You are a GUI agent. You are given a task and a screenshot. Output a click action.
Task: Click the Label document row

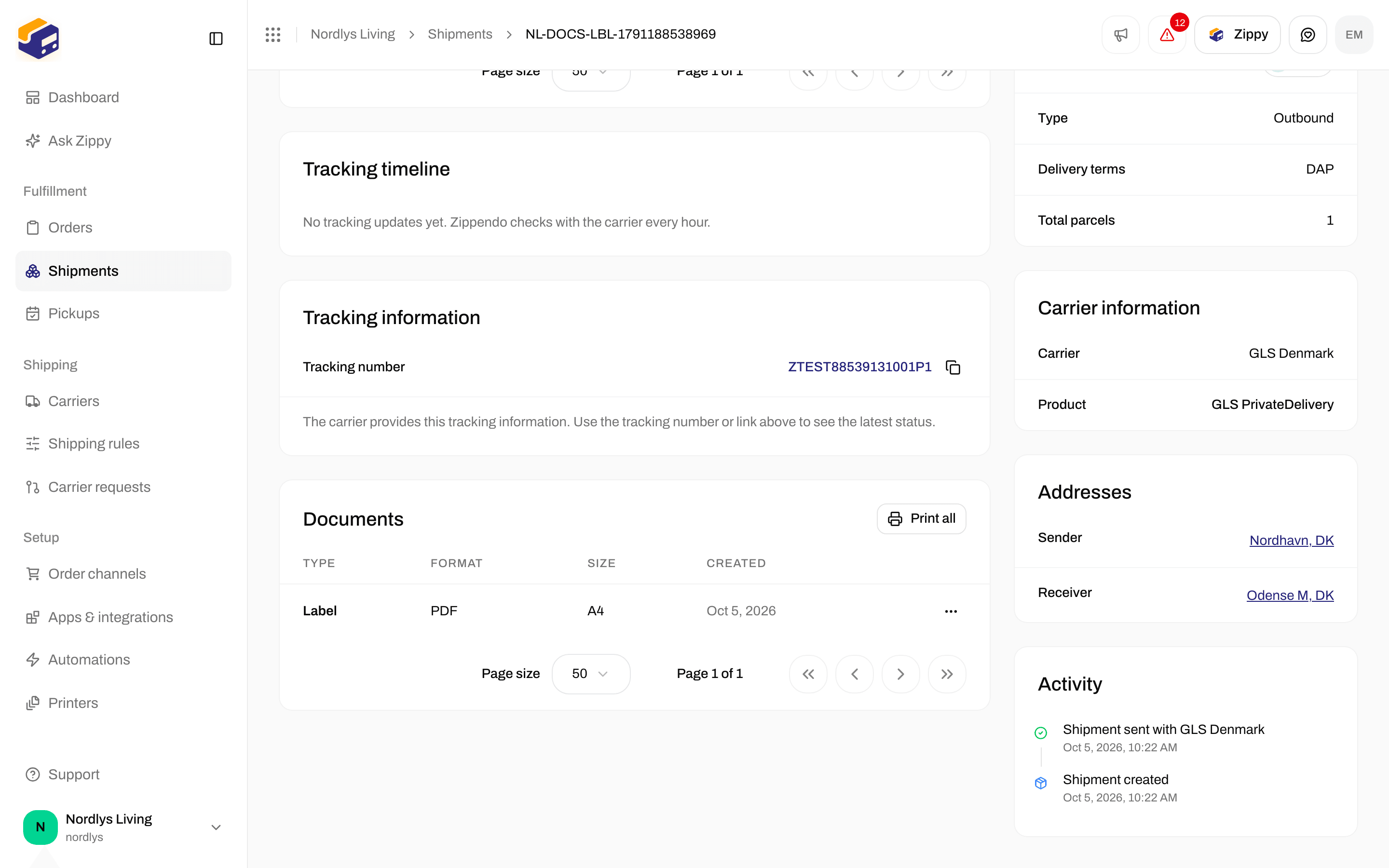[634, 611]
